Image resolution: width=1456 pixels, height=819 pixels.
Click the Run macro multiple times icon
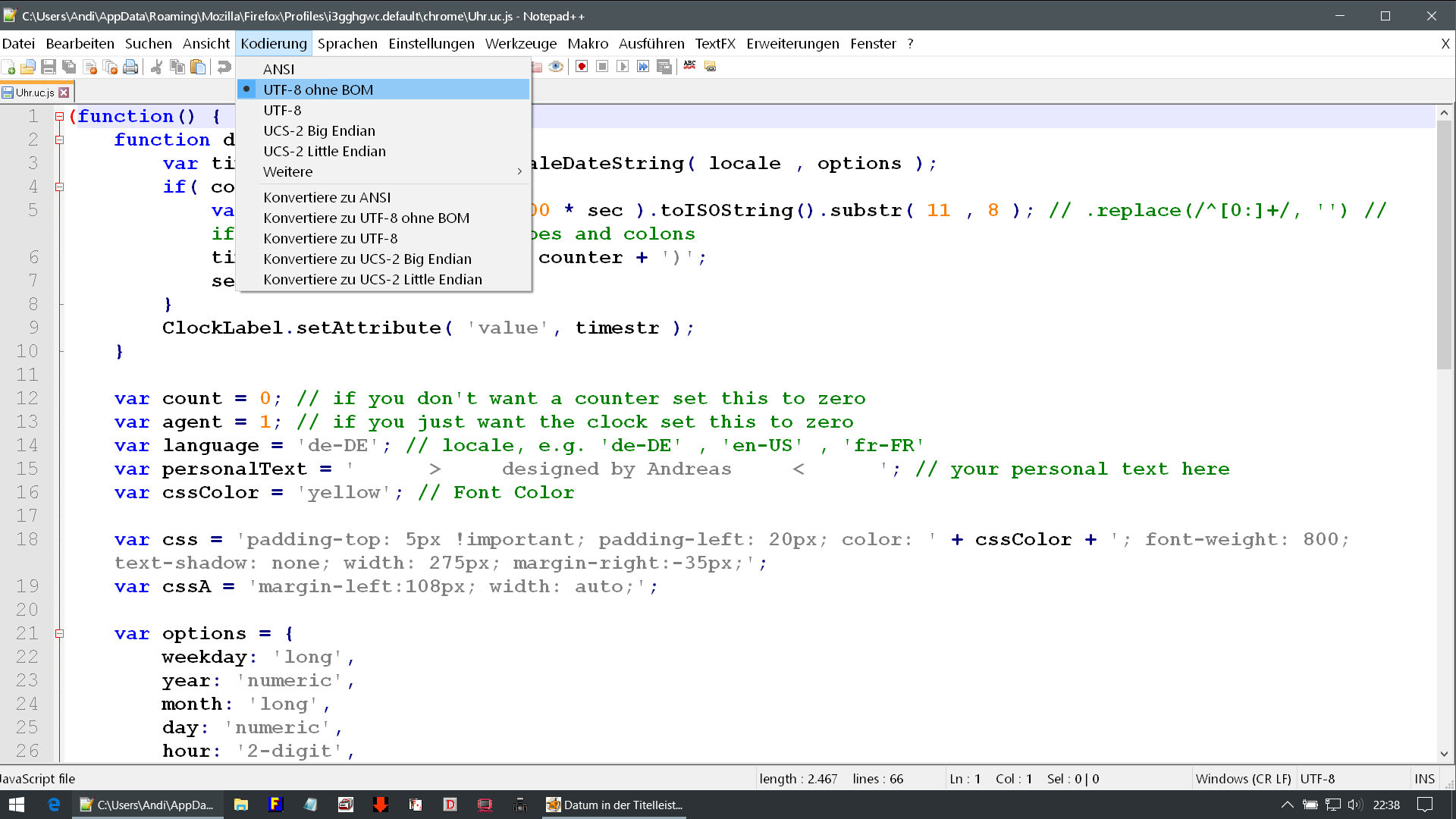tap(643, 67)
